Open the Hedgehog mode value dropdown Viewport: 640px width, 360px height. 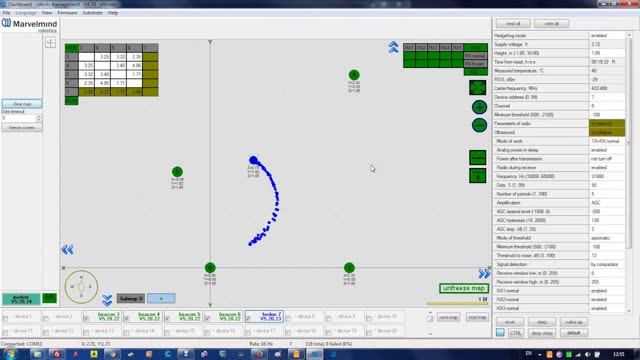coord(607,36)
